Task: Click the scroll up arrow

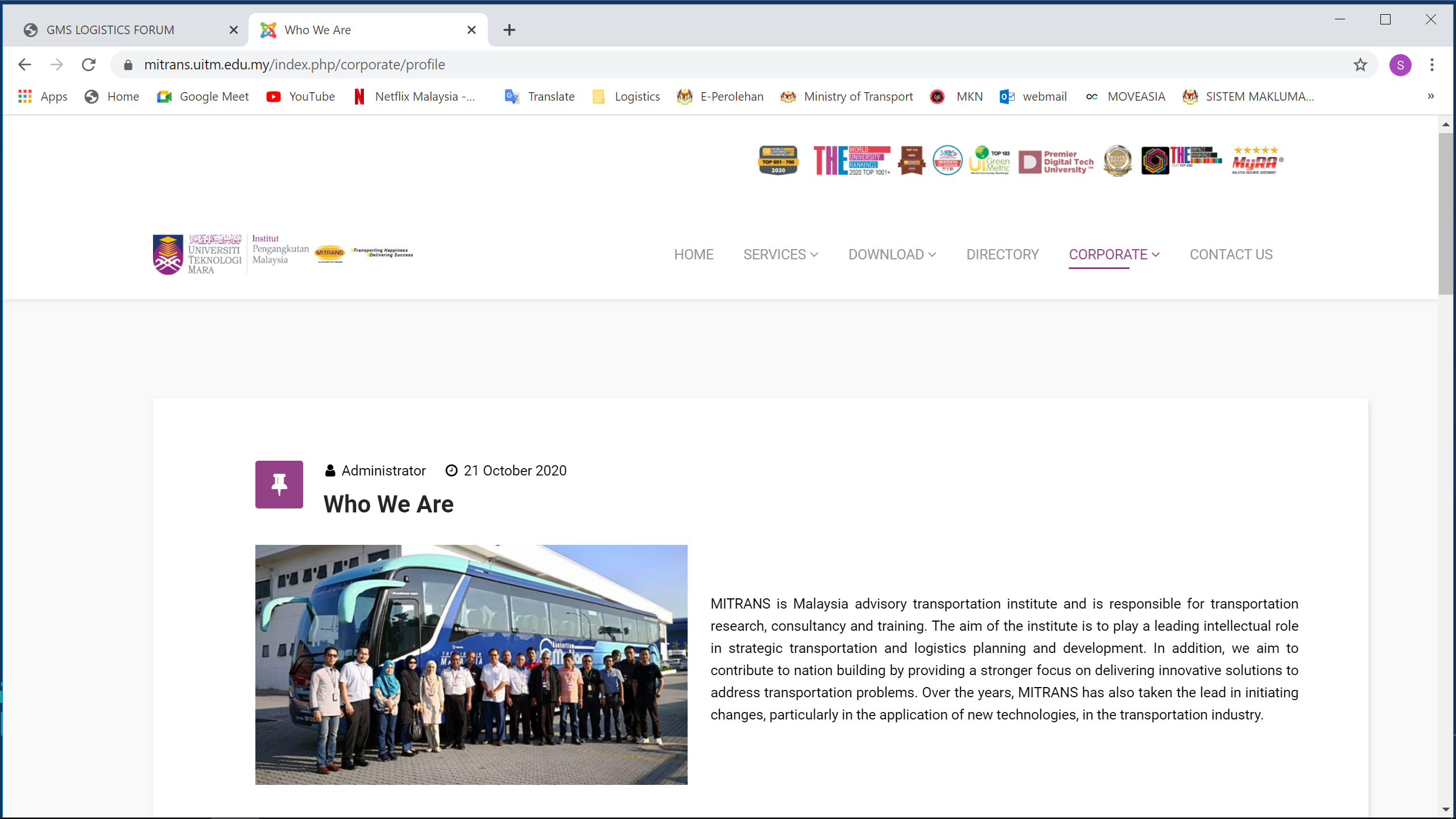Action: coord(1445,124)
